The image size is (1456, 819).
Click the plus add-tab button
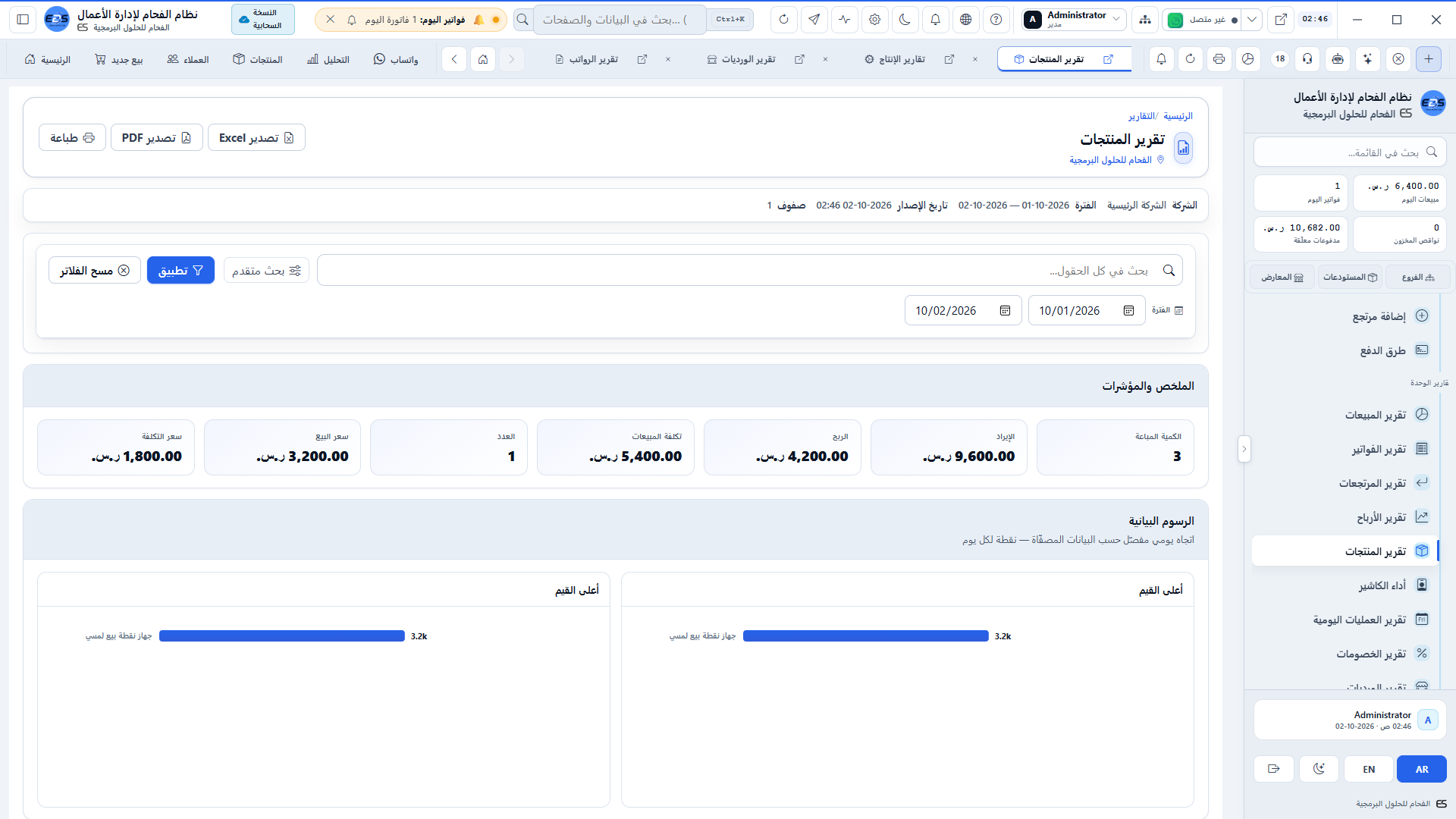pos(1429,59)
